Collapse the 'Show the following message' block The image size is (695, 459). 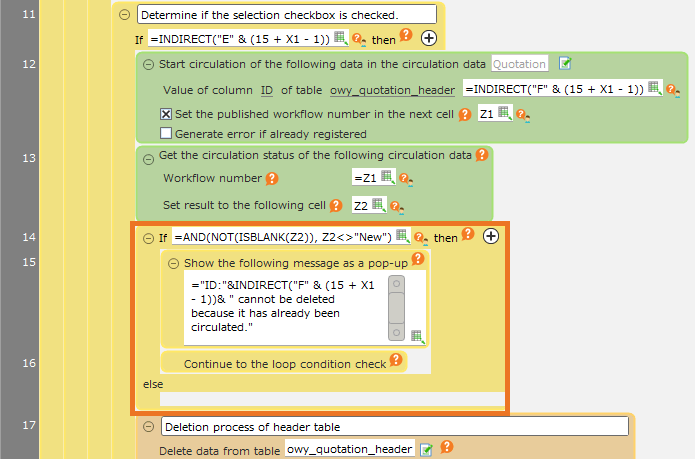point(173,263)
